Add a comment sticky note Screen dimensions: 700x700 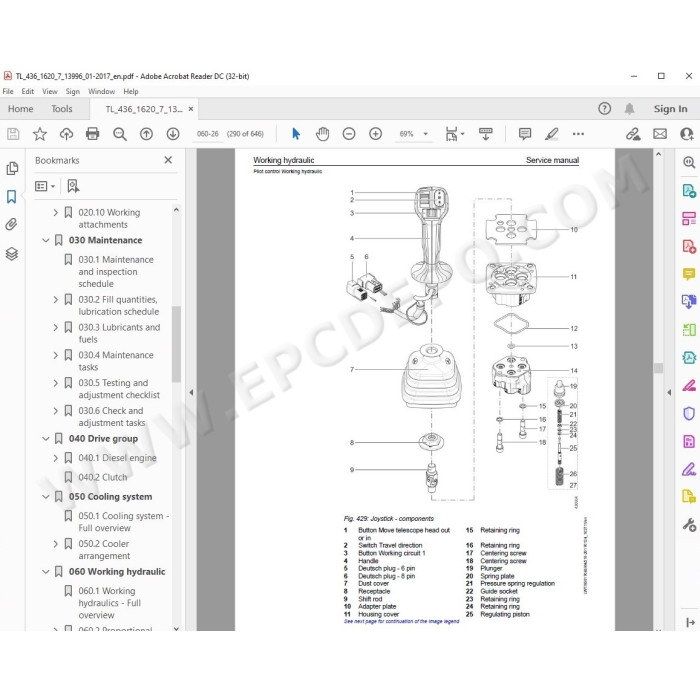point(525,134)
